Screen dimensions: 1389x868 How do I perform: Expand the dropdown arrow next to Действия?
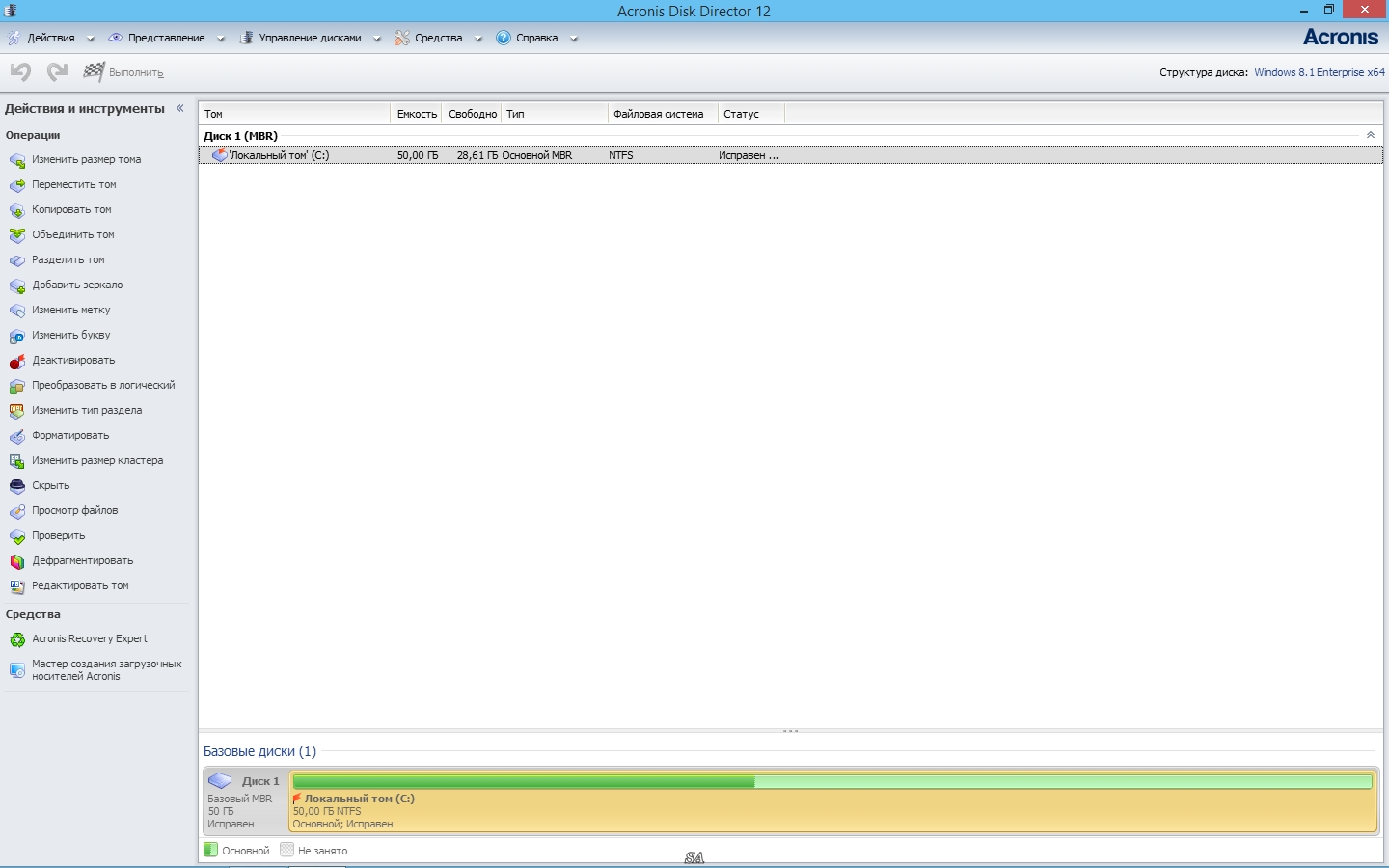pos(91,39)
